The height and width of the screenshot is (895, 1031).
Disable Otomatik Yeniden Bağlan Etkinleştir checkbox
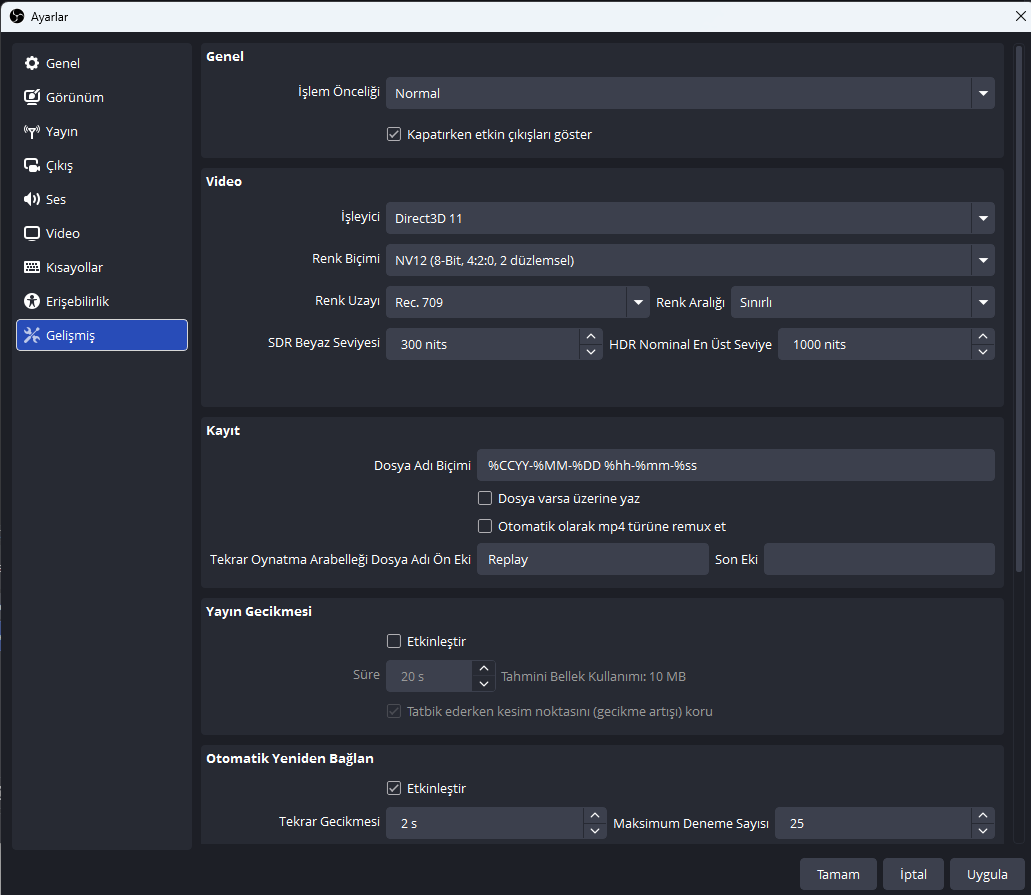394,788
